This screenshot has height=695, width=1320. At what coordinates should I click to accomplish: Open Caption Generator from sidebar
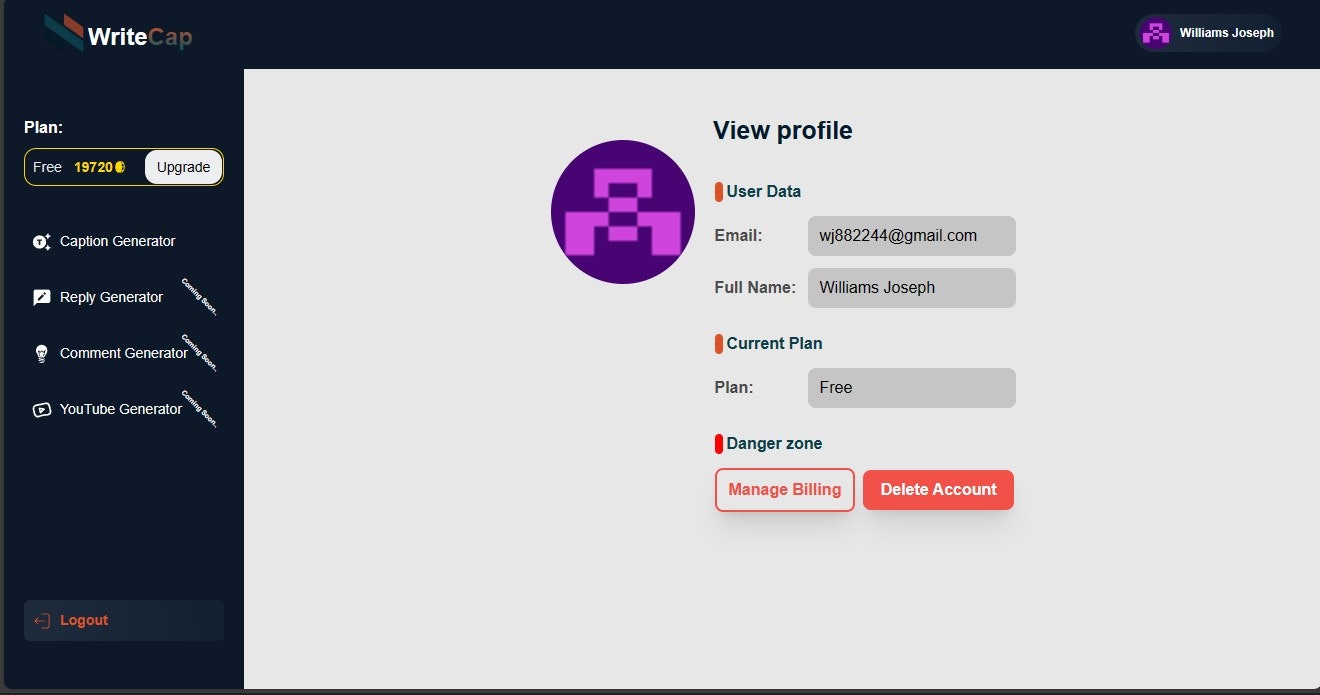(x=124, y=241)
